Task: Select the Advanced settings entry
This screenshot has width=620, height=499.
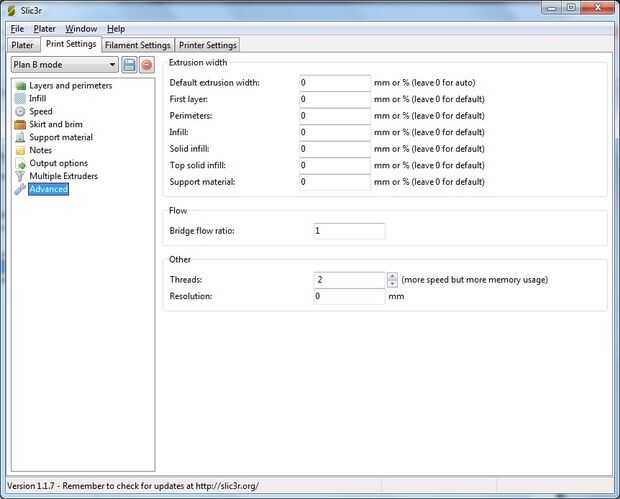Action: (48, 189)
